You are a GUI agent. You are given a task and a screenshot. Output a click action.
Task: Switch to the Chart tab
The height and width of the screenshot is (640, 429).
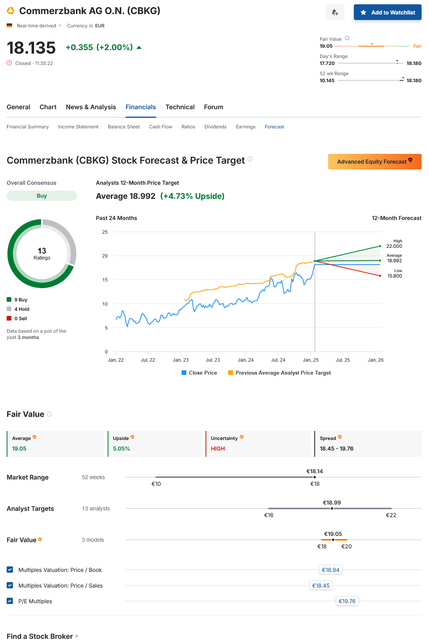pos(48,107)
